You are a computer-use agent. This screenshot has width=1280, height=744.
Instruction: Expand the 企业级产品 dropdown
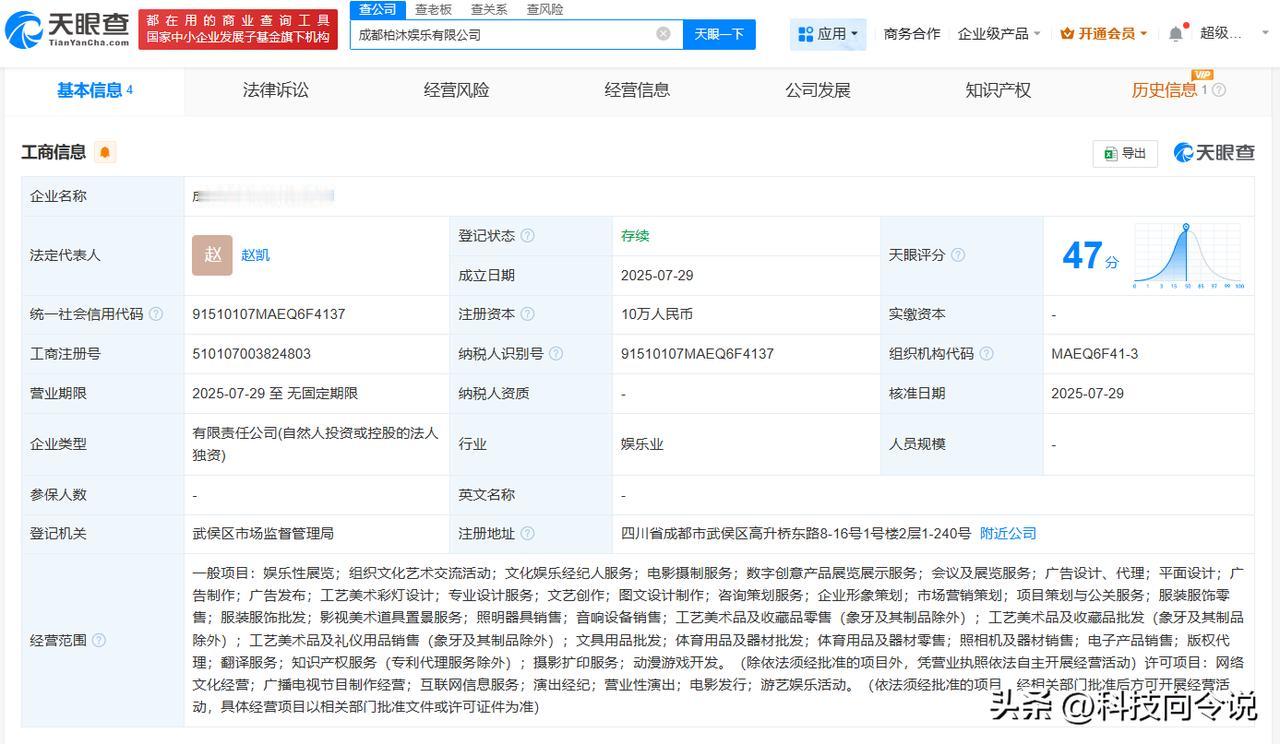(999, 34)
